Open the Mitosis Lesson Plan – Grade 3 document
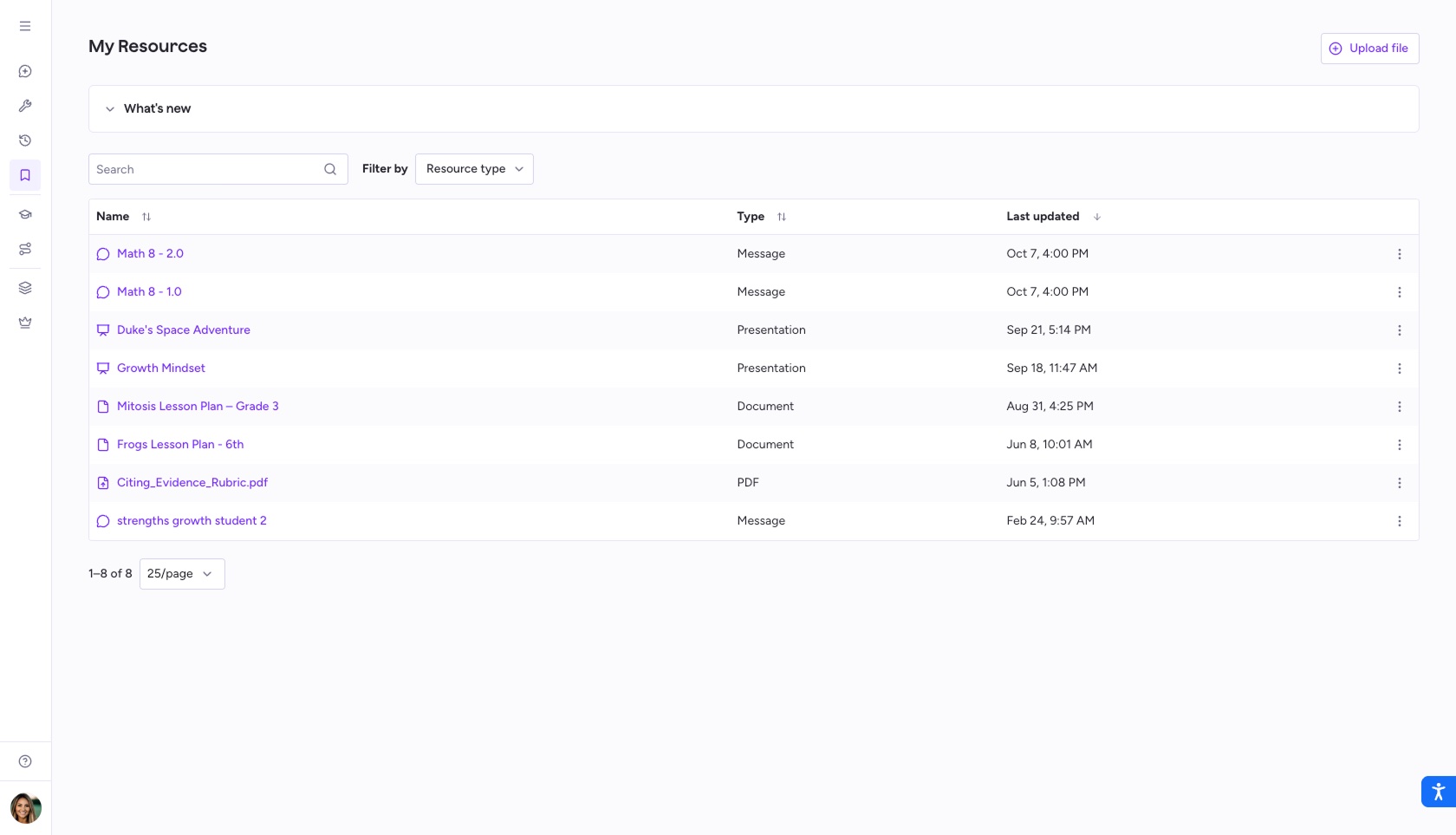The height and width of the screenshot is (835, 1456). (x=198, y=407)
